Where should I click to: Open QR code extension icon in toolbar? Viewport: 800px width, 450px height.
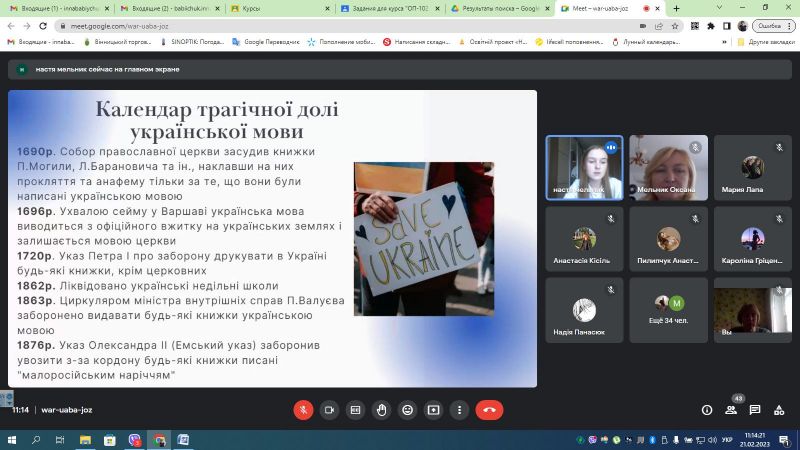tap(695, 26)
